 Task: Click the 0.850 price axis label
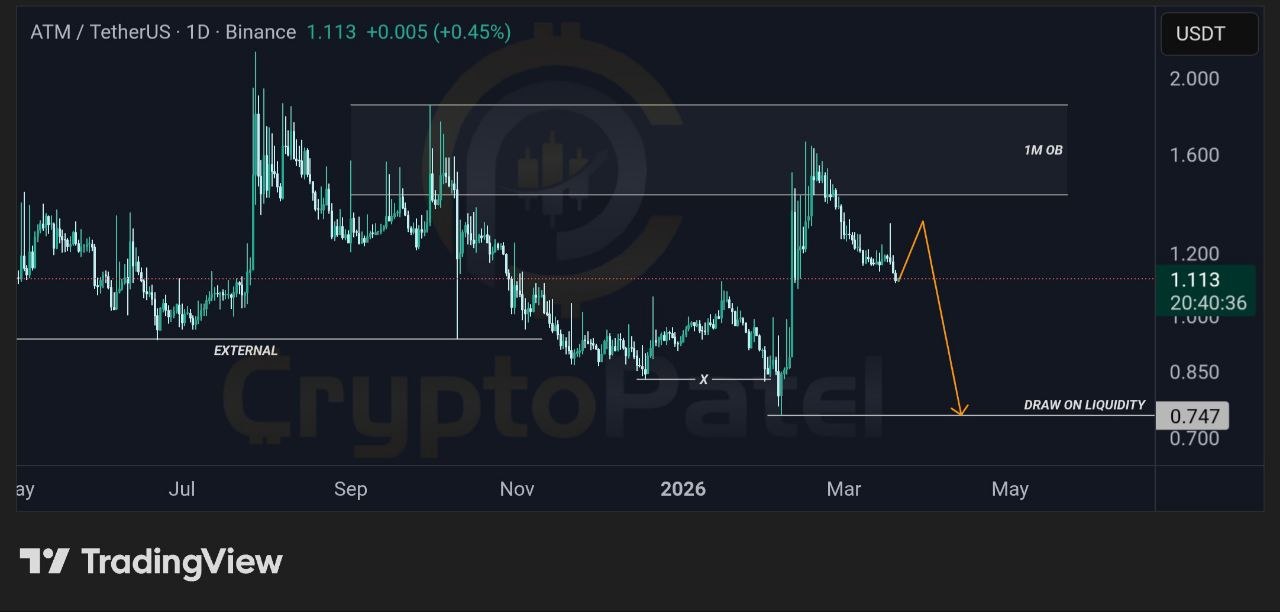[x=1194, y=372]
